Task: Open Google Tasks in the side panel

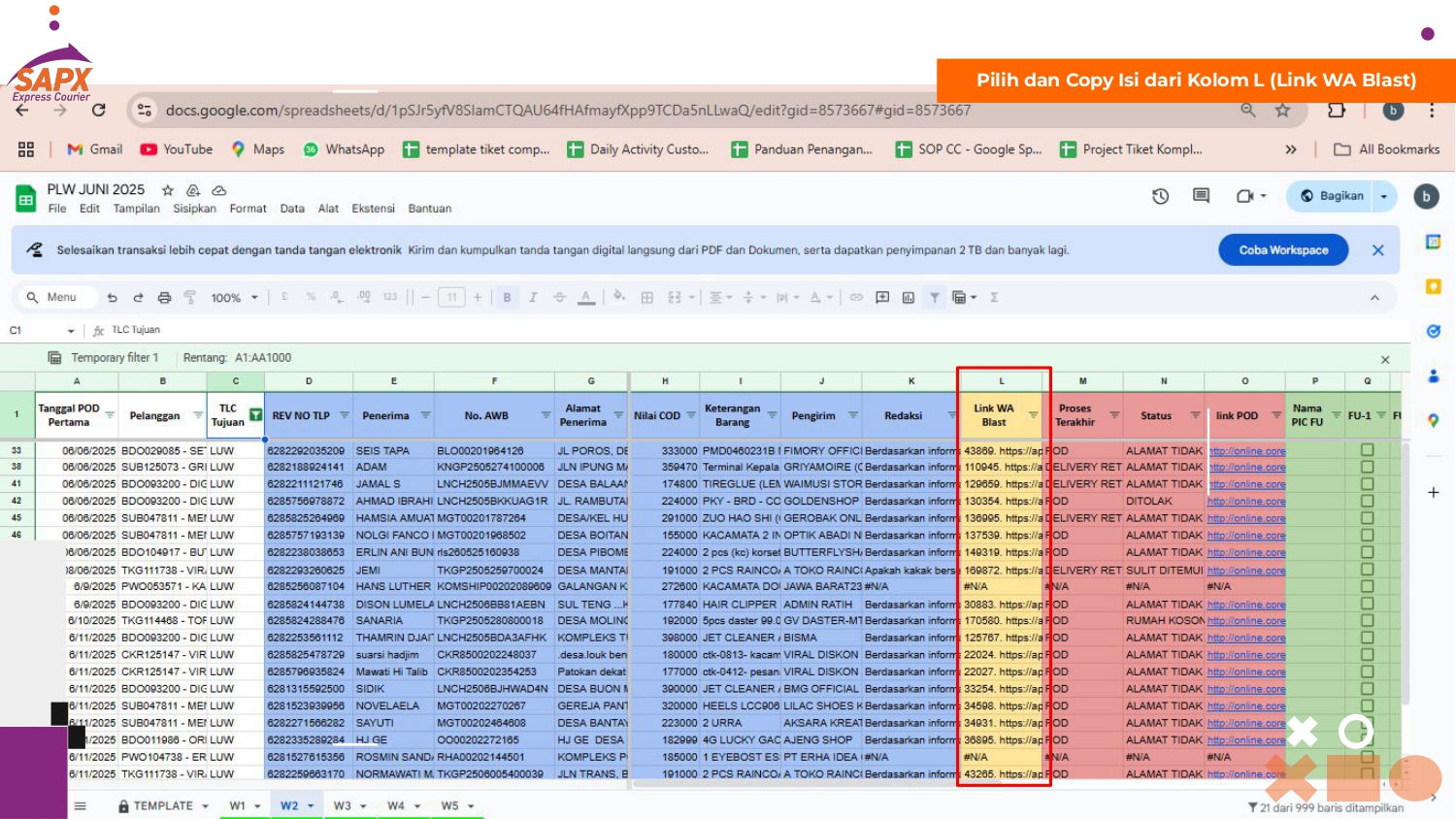Action: click(1433, 331)
